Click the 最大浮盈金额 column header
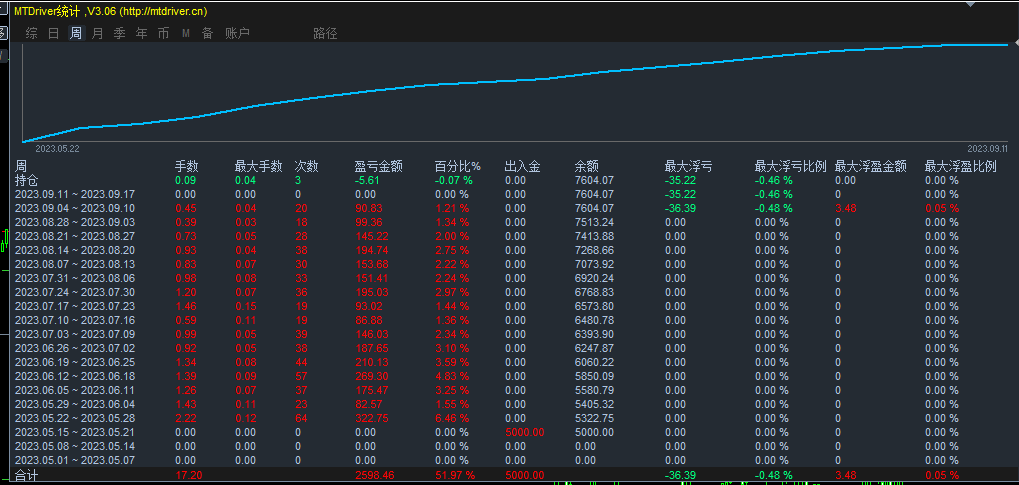The width and height of the screenshot is (1019, 485). (x=871, y=166)
